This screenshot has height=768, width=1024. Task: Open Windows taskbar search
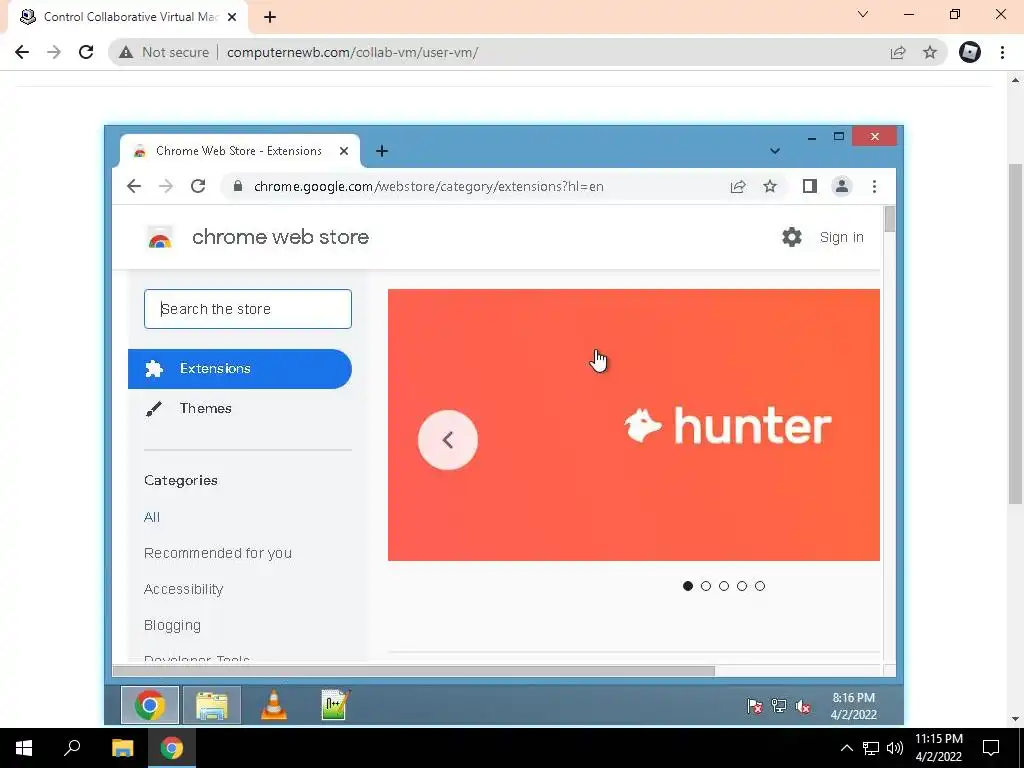click(72, 748)
